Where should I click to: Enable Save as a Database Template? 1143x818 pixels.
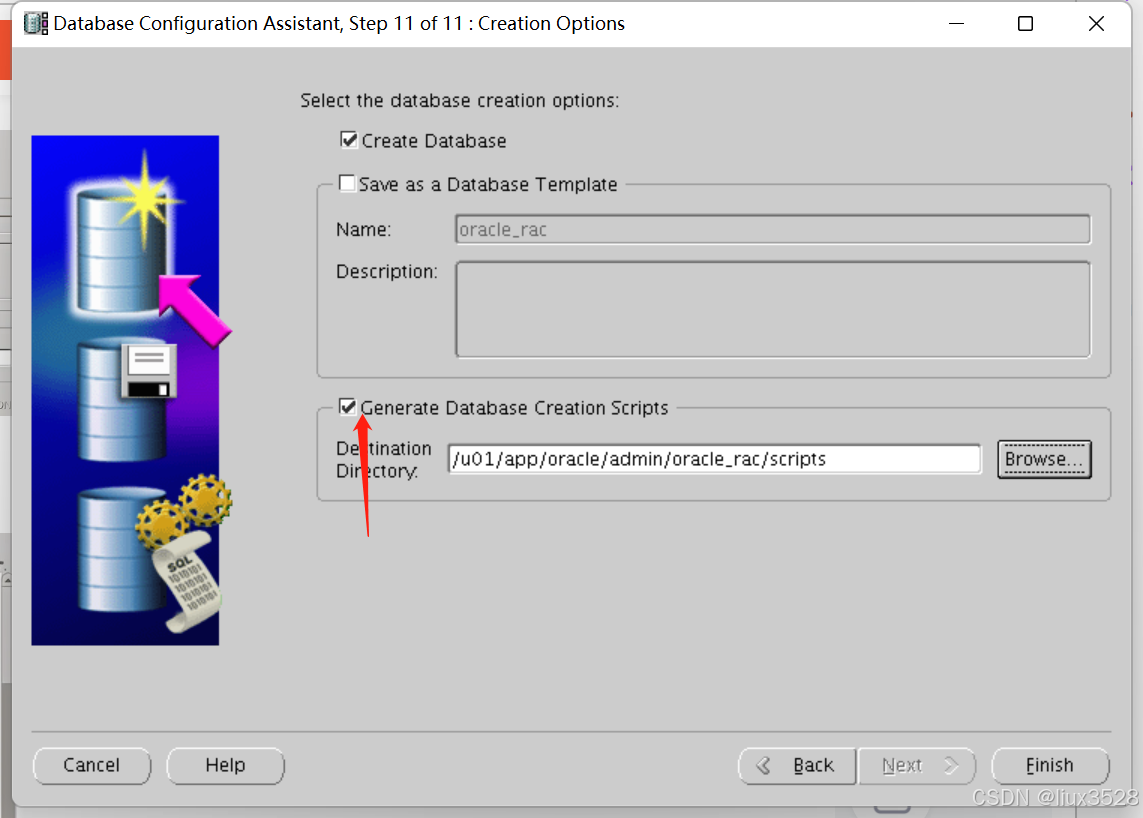coord(347,183)
